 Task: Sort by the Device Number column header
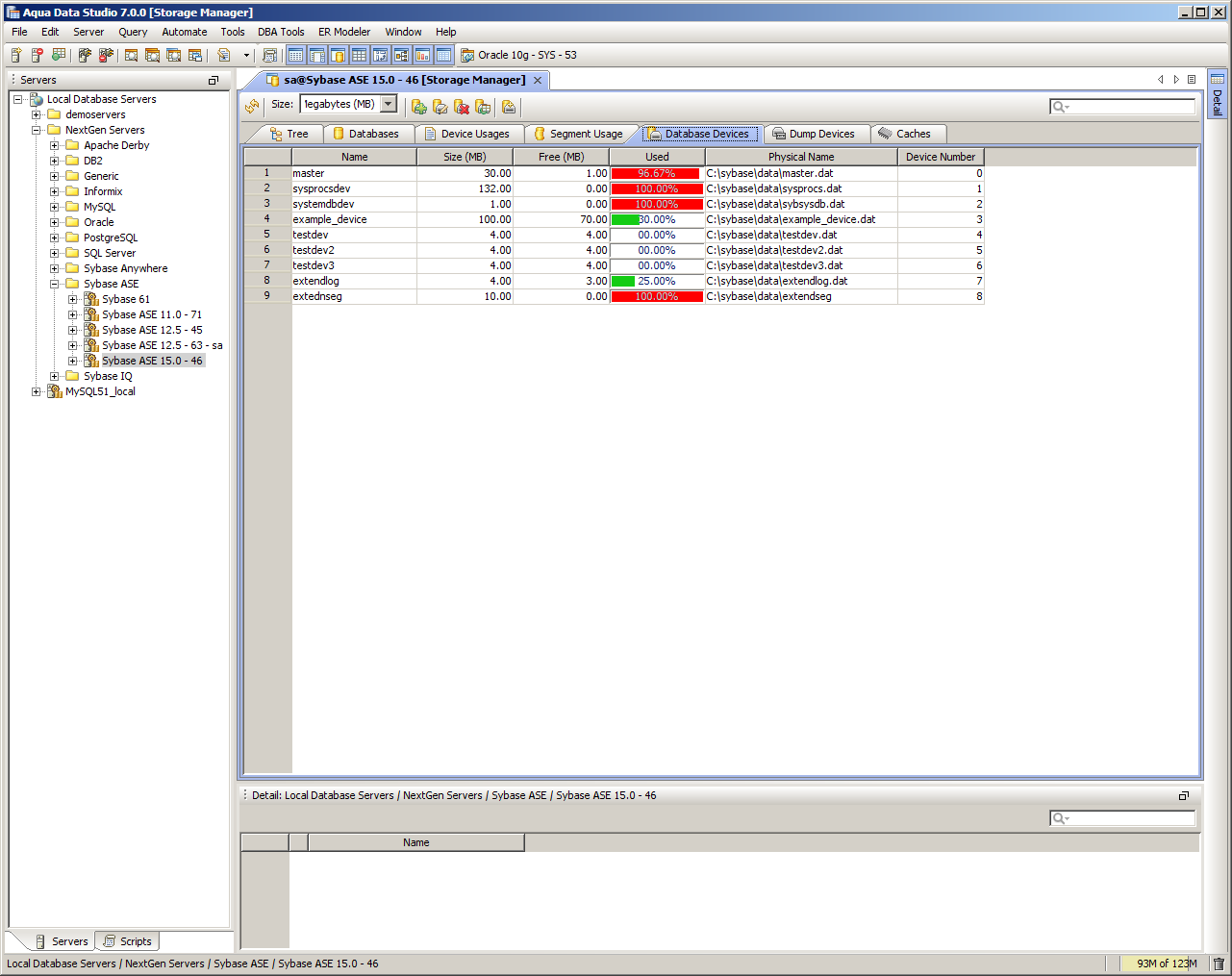941,157
